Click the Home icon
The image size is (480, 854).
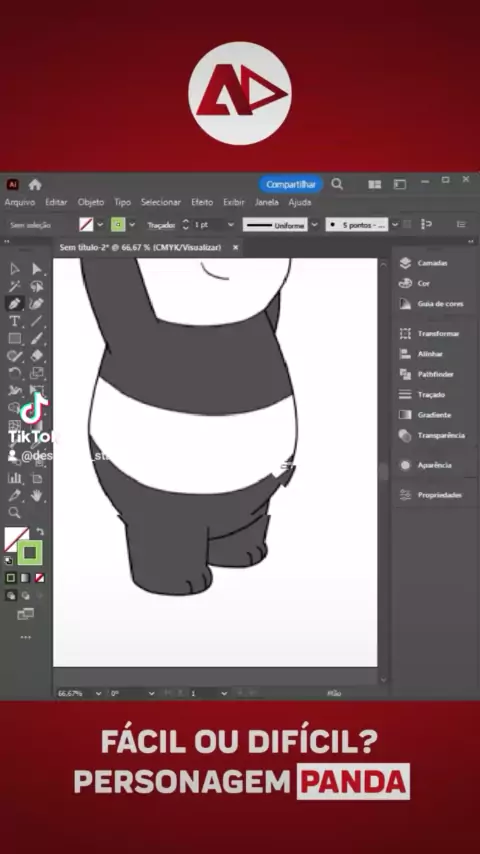click(35, 185)
